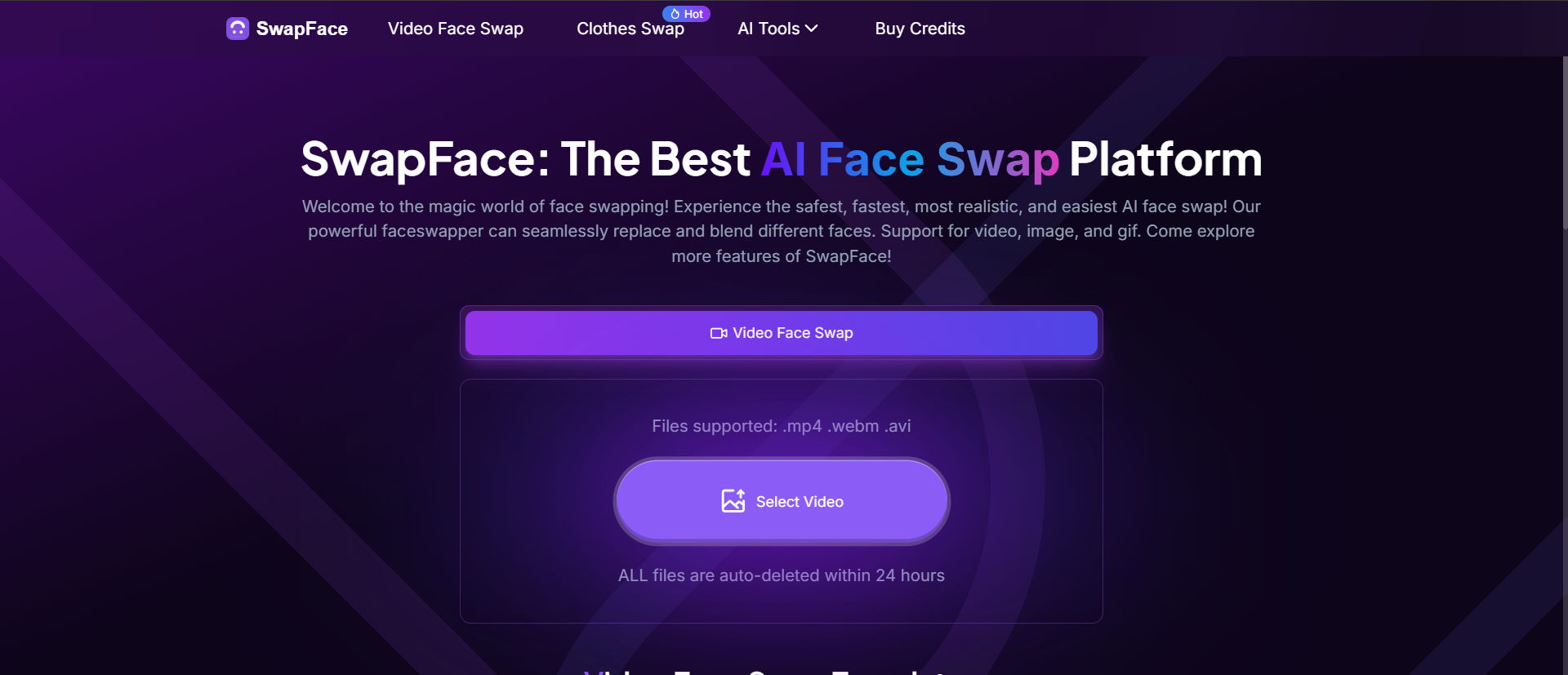The image size is (1568, 675).
Task: Click the flame icon inside the Hot badge
Action: pos(675,13)
